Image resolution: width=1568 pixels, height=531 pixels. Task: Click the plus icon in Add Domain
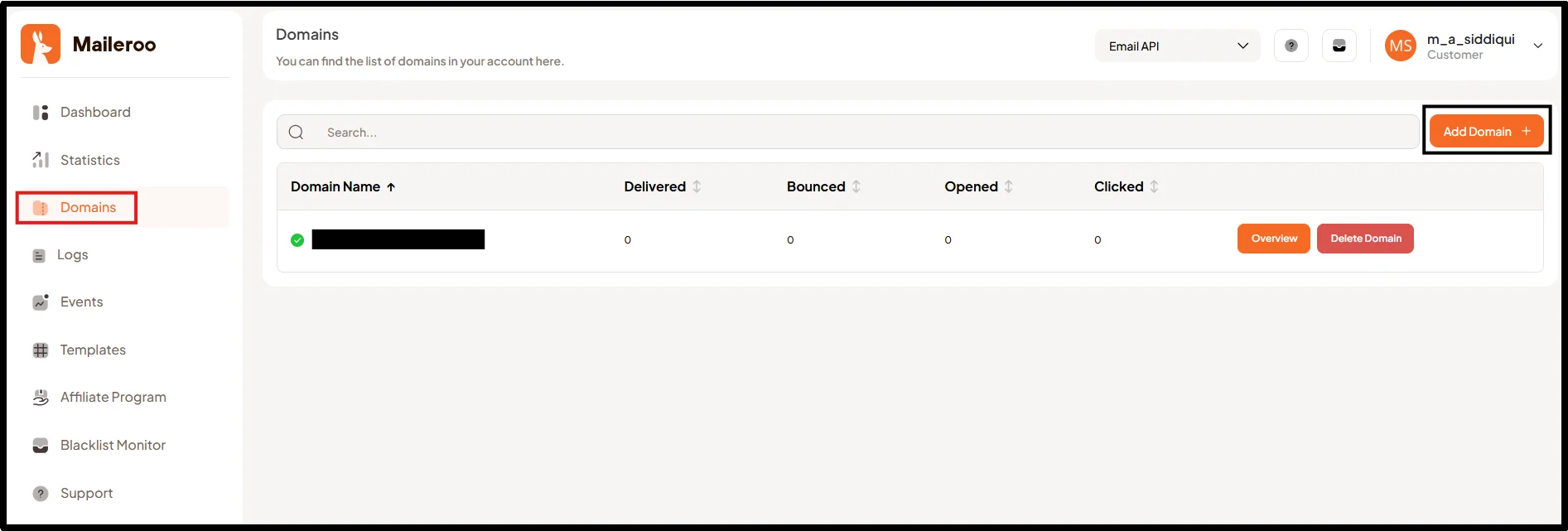click(1526, 131)
